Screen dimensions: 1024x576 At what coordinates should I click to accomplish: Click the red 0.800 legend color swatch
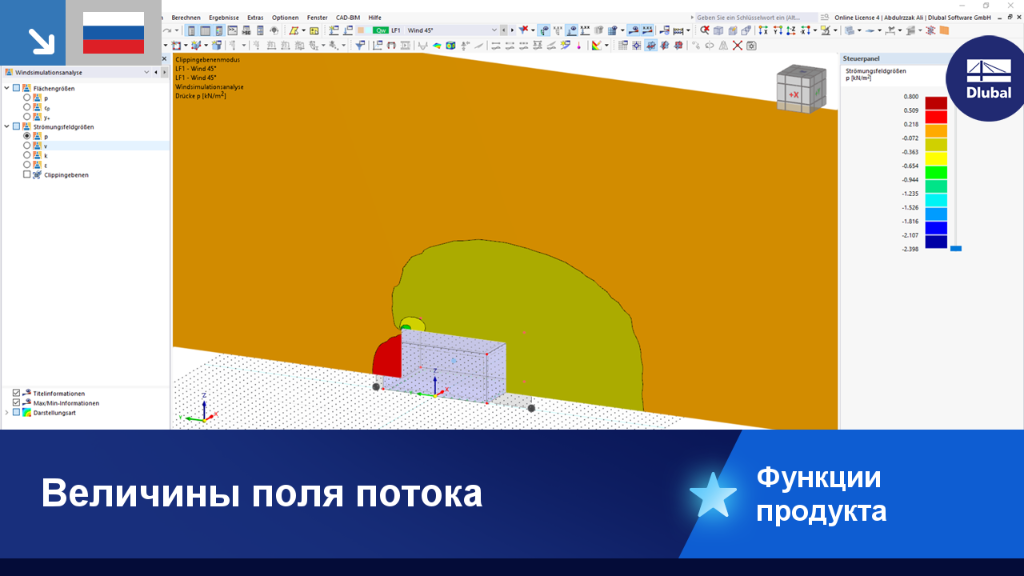[x=936, y=103]
